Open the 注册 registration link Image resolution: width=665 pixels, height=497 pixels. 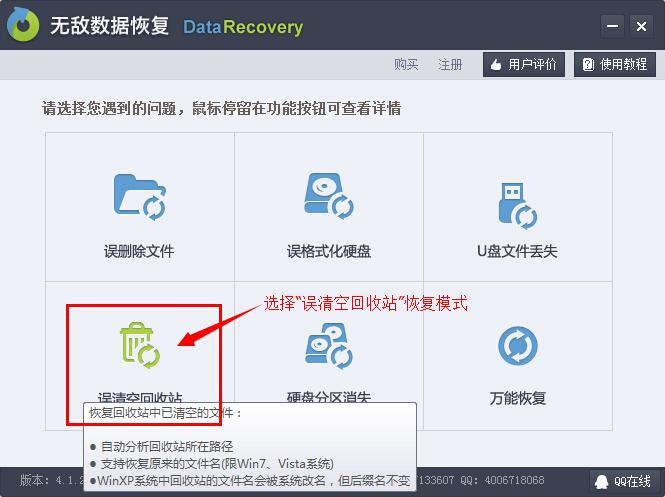(450, 64)
